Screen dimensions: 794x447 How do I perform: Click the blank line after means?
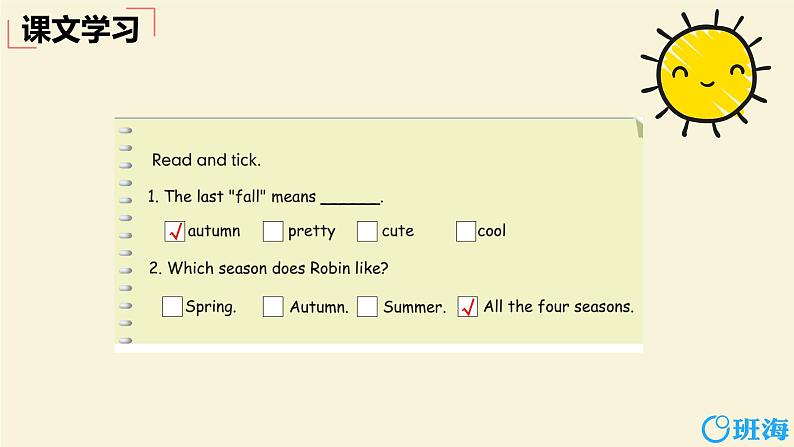click(350, 201)
